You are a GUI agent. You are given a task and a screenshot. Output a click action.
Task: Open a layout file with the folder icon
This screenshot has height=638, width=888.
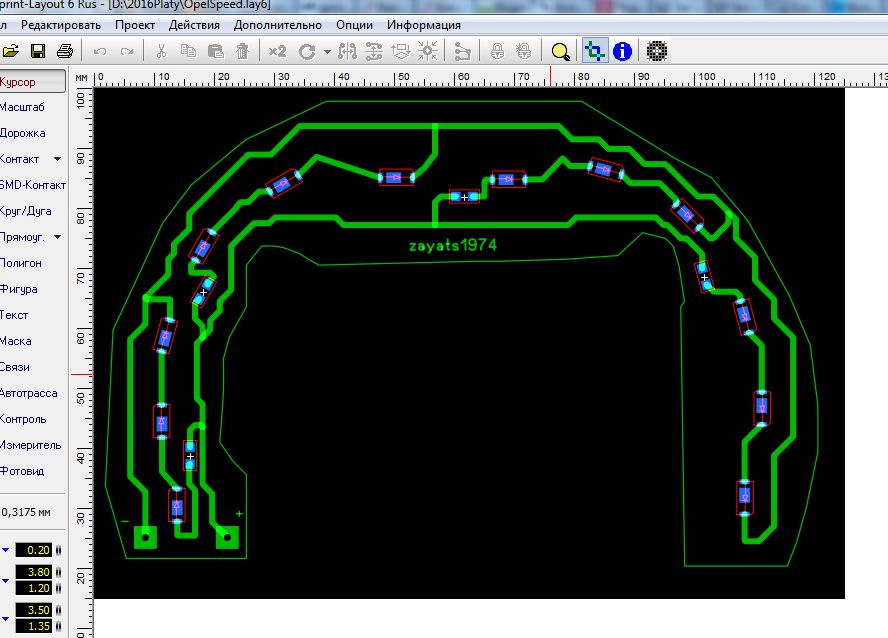click(10, 52)
